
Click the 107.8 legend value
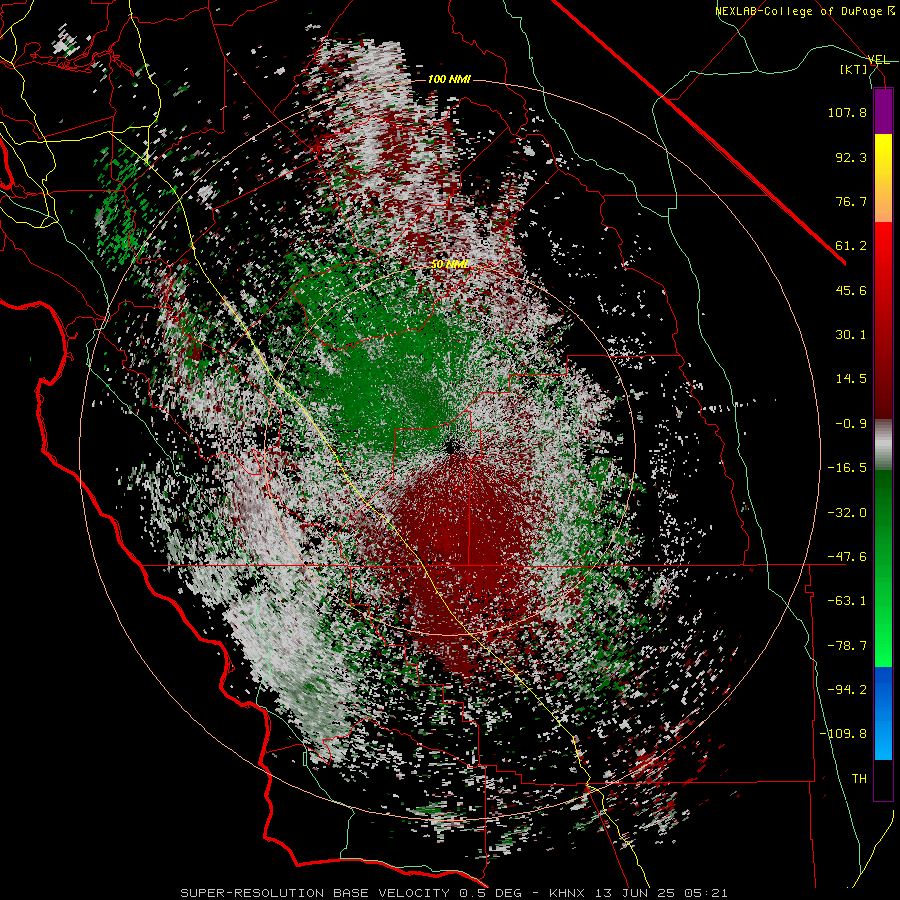click(x=847, y=112)
